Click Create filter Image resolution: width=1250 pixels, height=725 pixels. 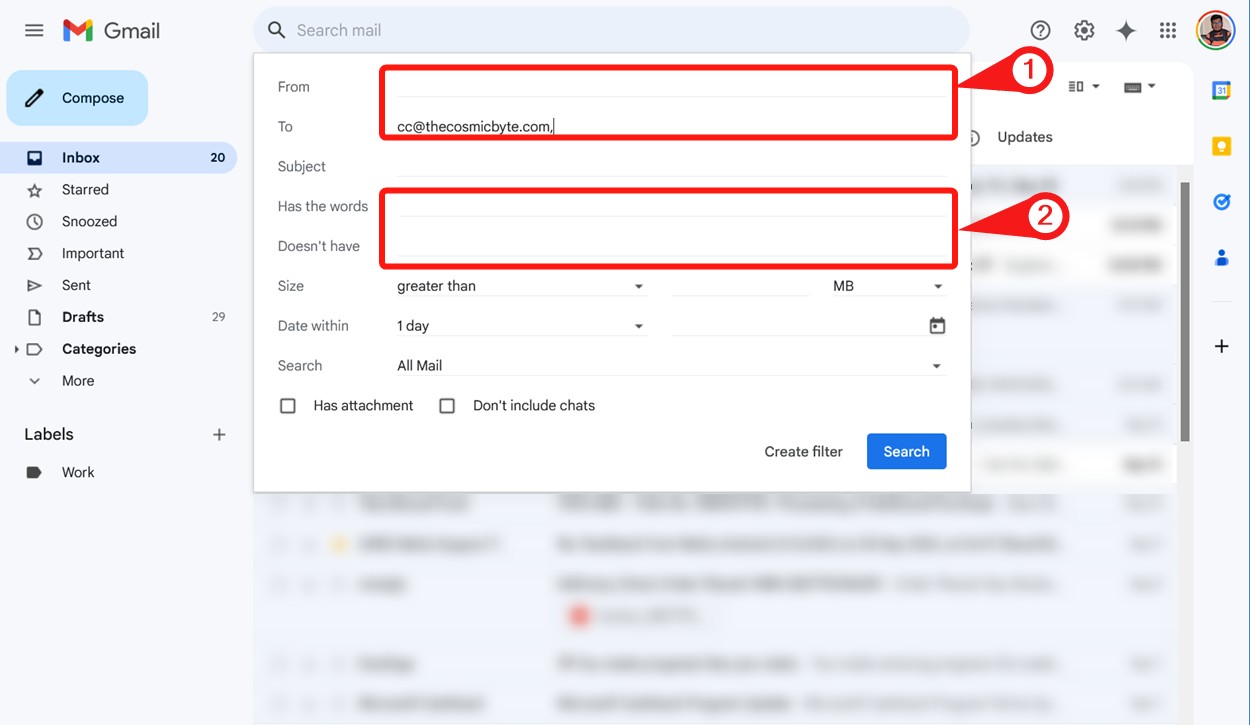click(x=803, y=451)
